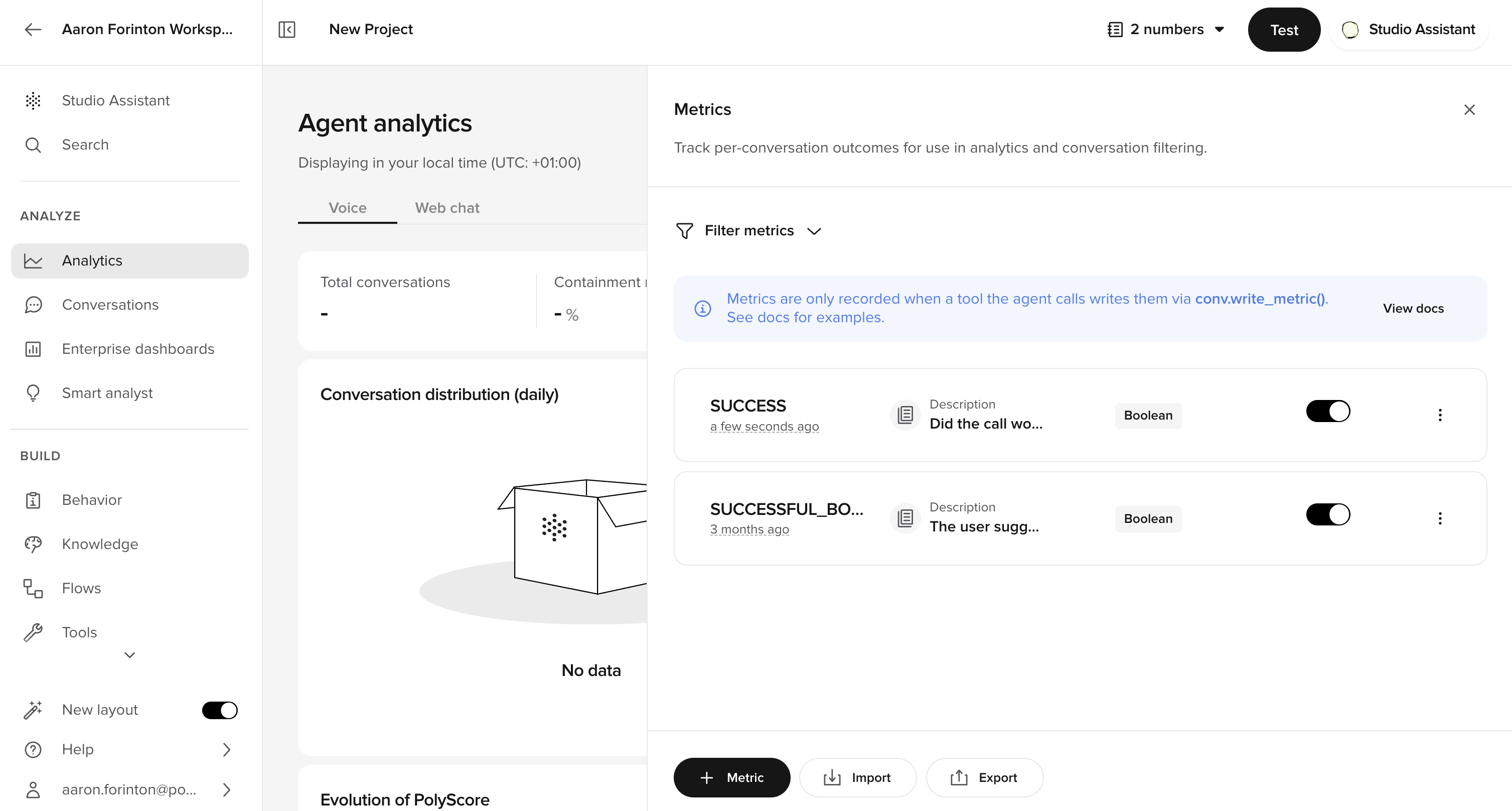The image size is (1512, 811).
Task: Open the Knowledge section
Action: pos(130,544)
